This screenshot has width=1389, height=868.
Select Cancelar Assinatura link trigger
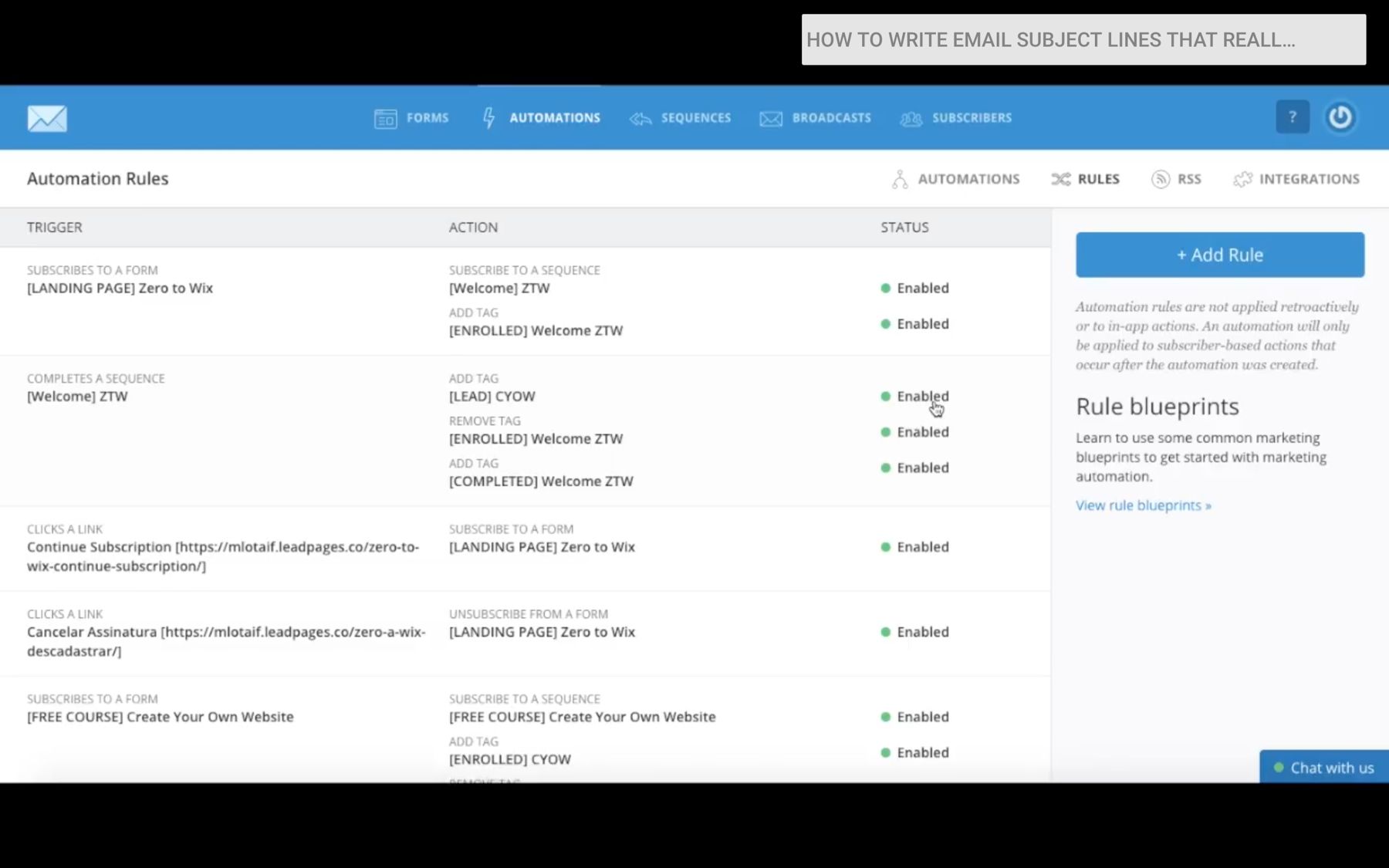click(x=226, y=641)
